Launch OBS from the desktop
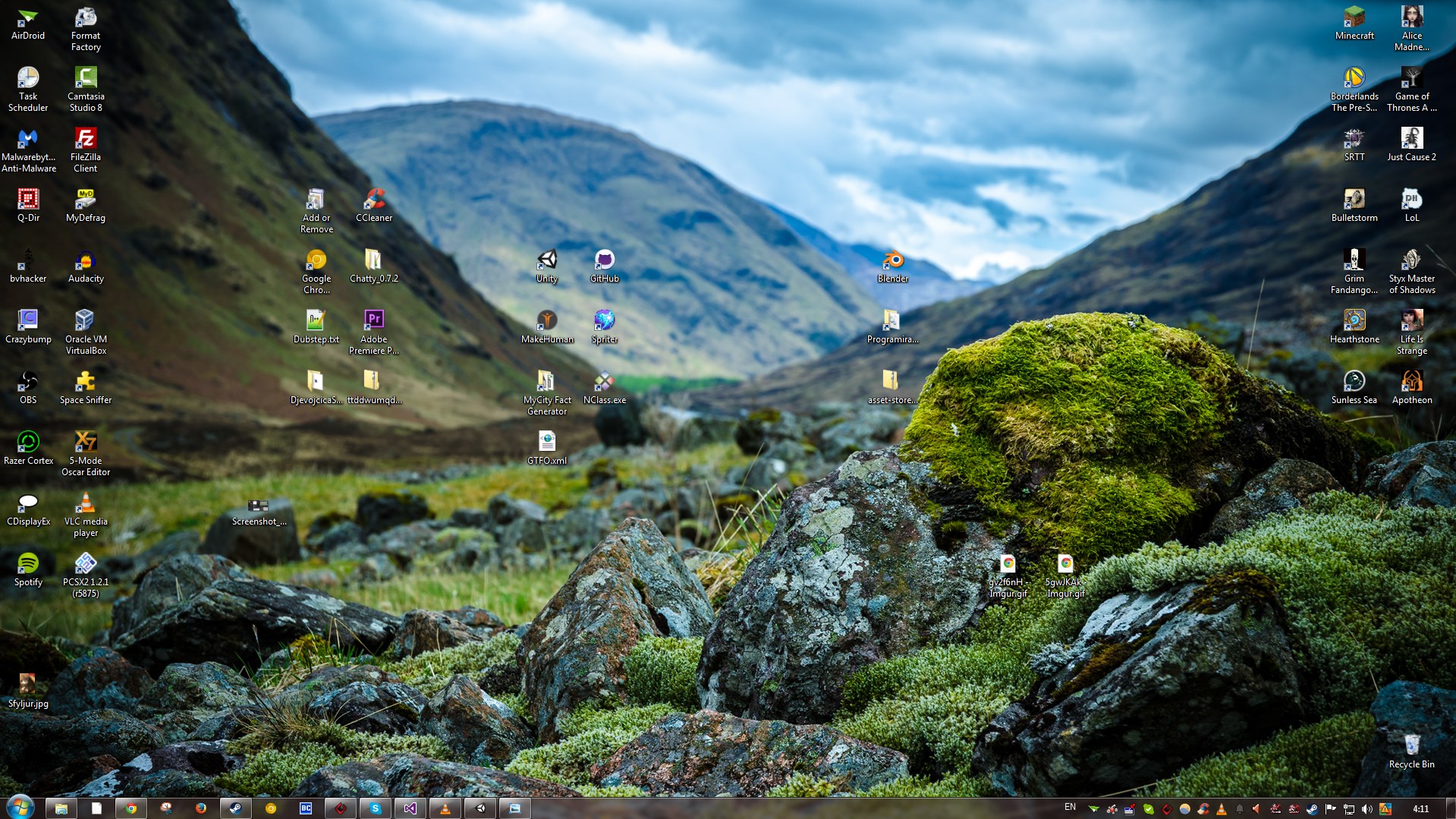This screenshot has width=1456, height=819. click(x=28, y=388)
